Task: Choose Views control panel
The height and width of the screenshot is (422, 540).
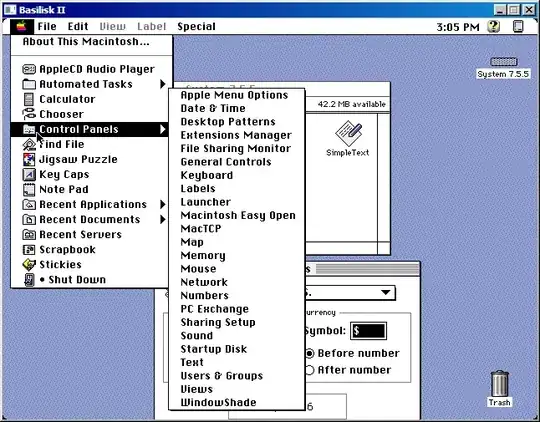Action: click(237, 389)
